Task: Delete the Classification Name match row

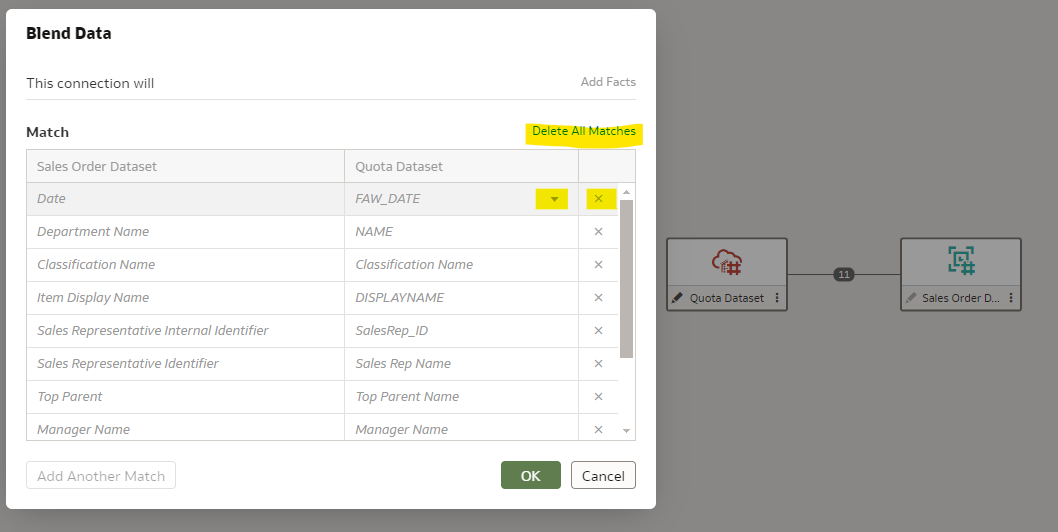Action: [x=598, y=265]
